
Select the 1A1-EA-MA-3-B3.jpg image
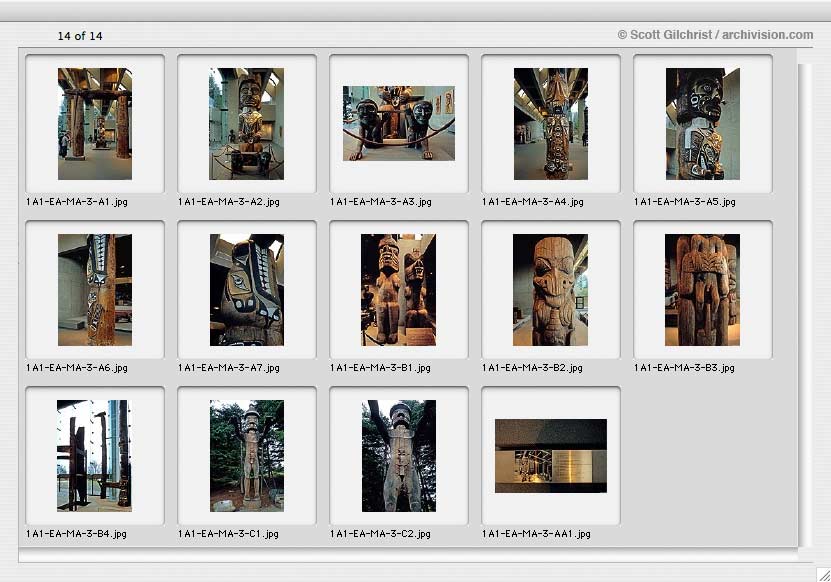(702, 290)
